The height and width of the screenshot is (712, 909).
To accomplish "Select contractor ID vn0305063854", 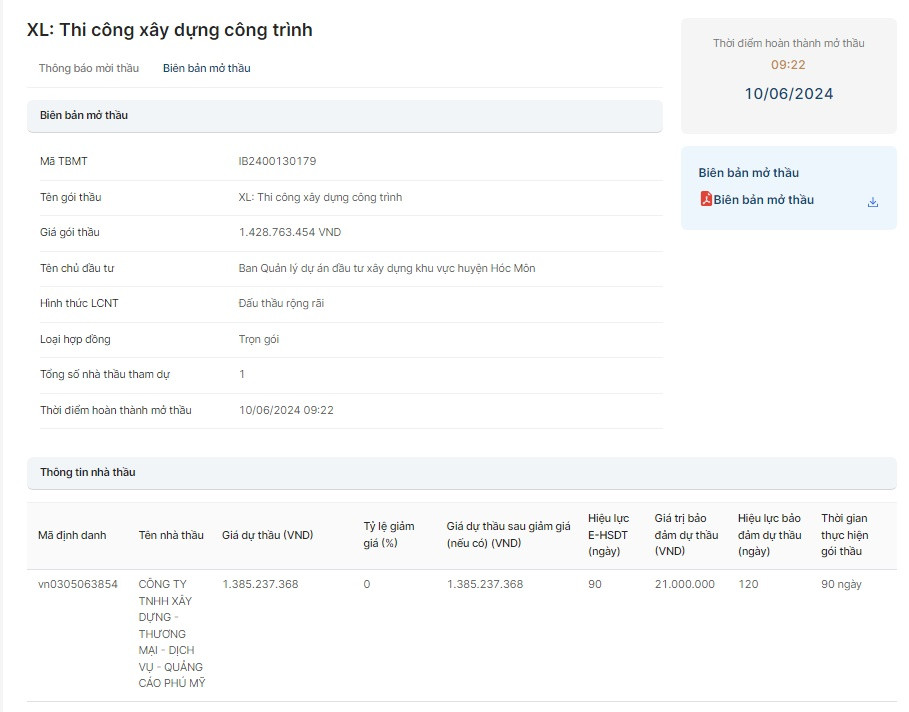I will coord(78,584).
